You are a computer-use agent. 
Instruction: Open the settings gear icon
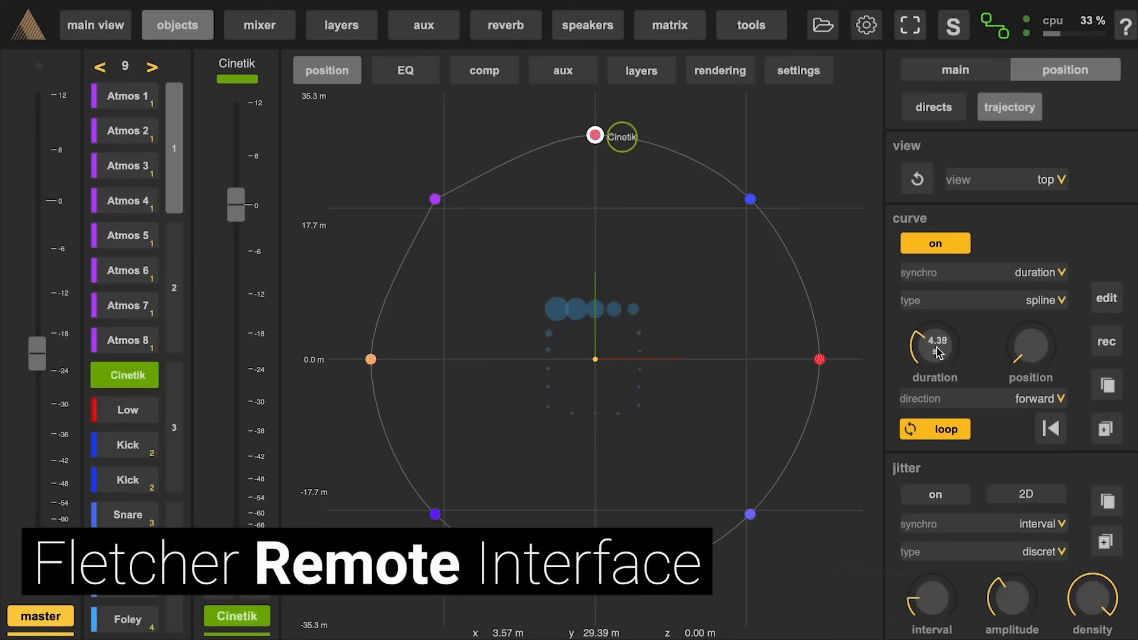[x=866, y=25]
